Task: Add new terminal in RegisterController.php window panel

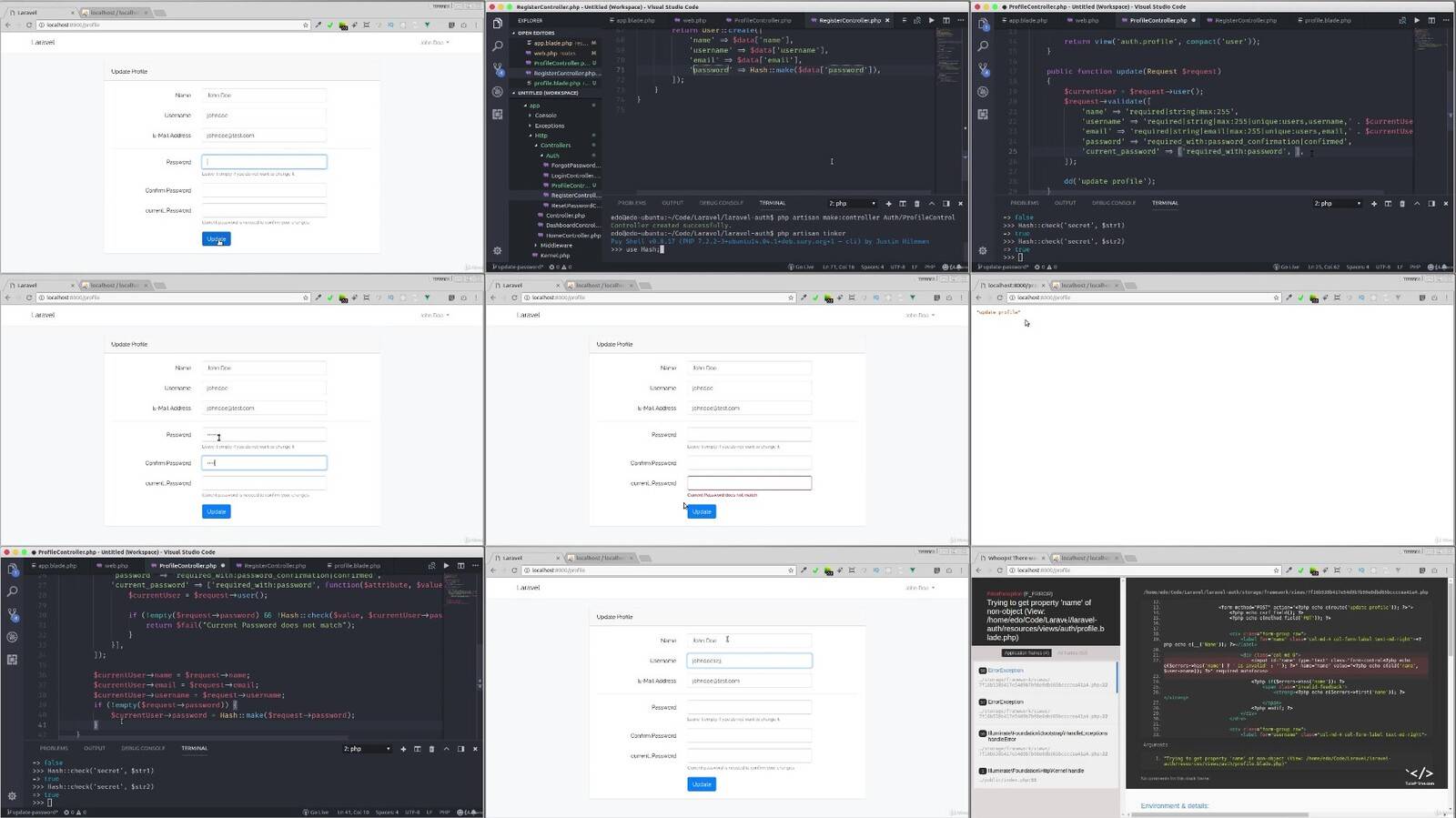Action: [x=888, y=204]
